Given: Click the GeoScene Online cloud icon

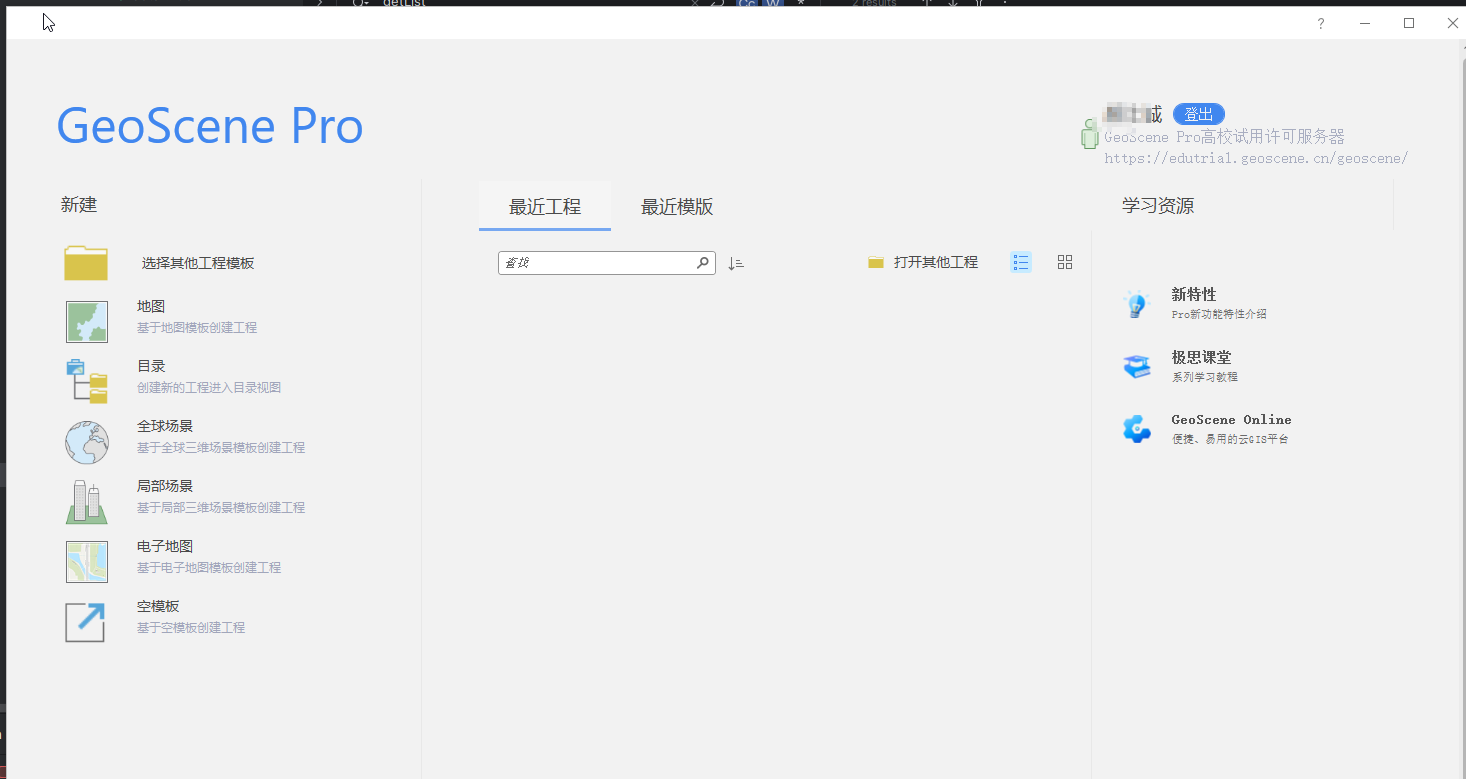Looking at the screenshot, I should pos(1137,429).
